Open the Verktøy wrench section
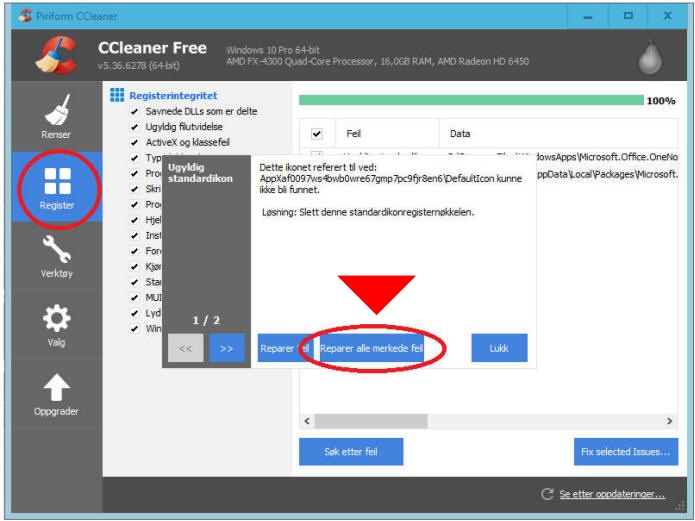695x521 pixels. point(57,256)
